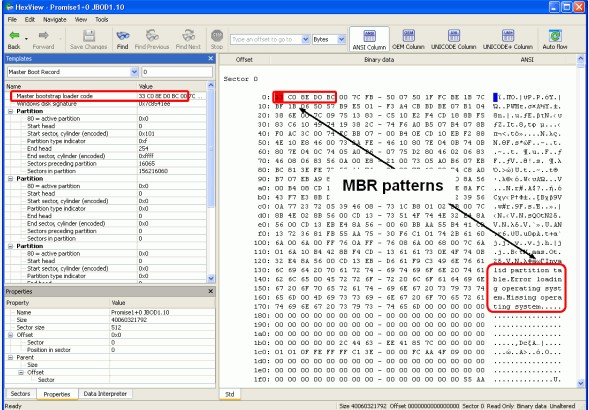The height and width of the screenshot is (410, 589).
Task: Toggle the Auto flow icon
Action: (554, 39)
